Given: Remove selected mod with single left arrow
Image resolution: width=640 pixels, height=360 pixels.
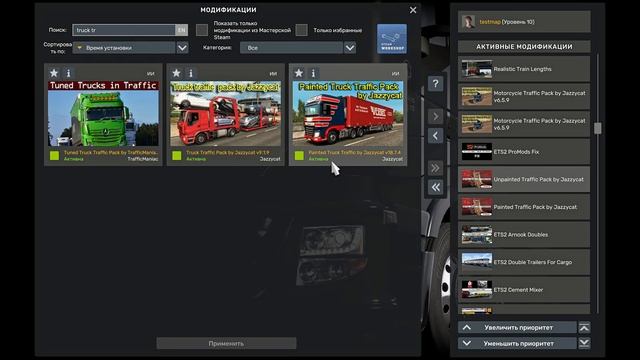Looking at the screenshot, I should point(436,136).
